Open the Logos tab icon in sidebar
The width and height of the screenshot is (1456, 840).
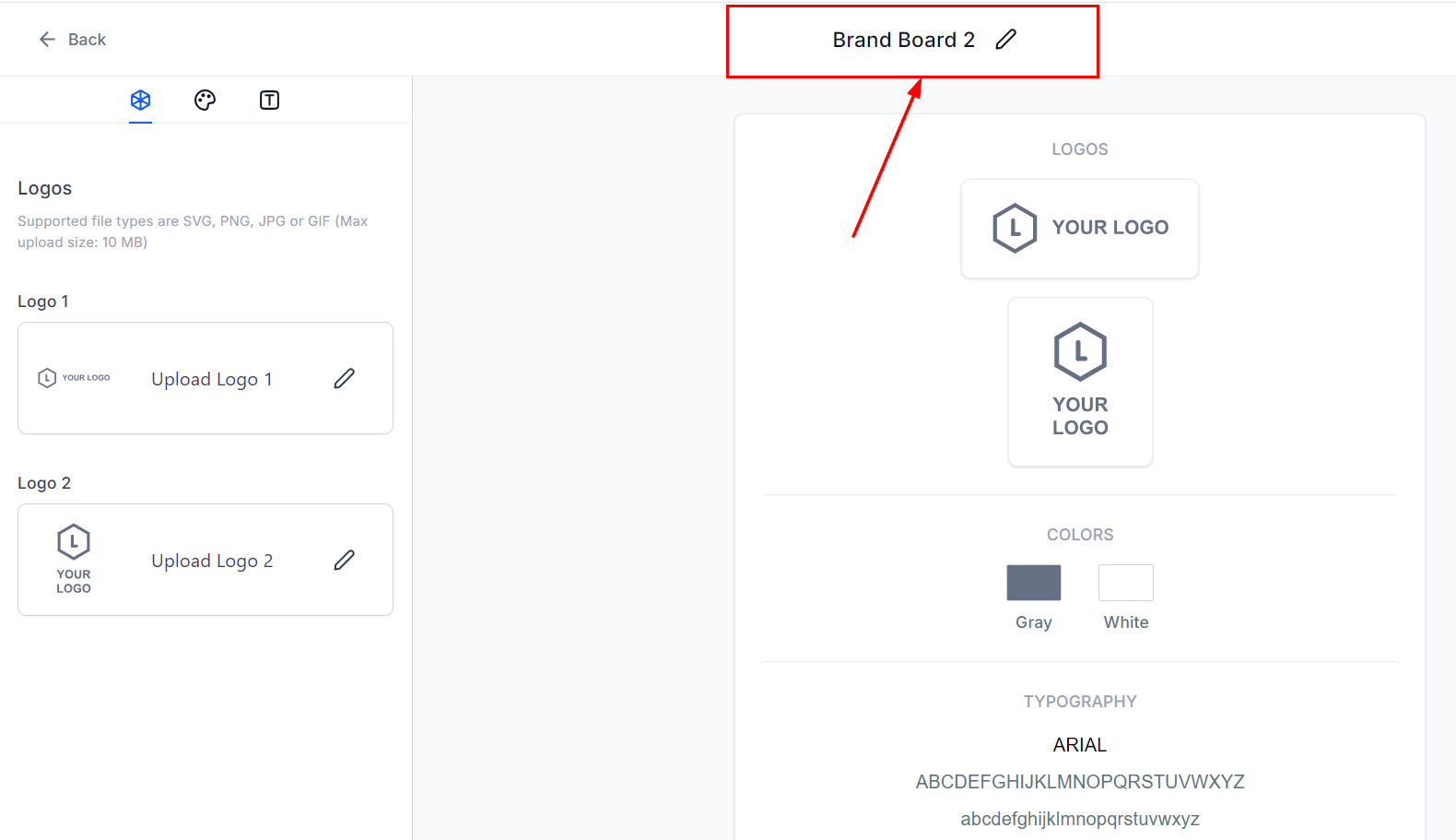[x=140, y=100]
